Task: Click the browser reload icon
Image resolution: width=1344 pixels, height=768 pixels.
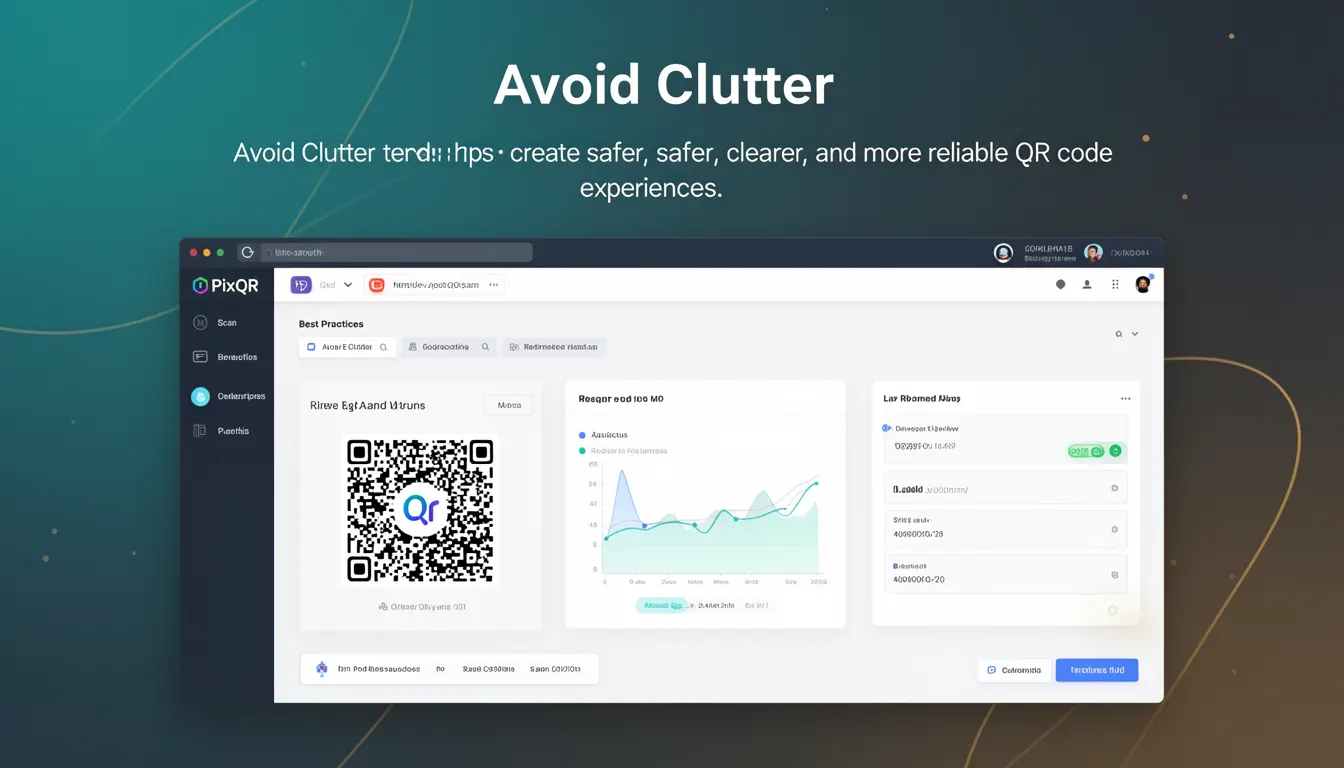Action: click(247, 252)
